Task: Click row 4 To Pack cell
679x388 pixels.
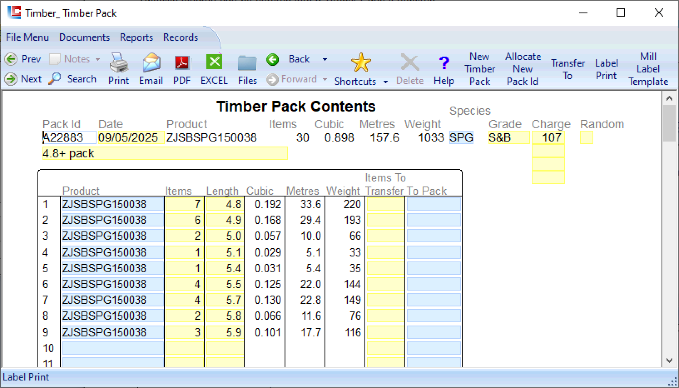Action: pyautogui.click(x=433, y=252)
